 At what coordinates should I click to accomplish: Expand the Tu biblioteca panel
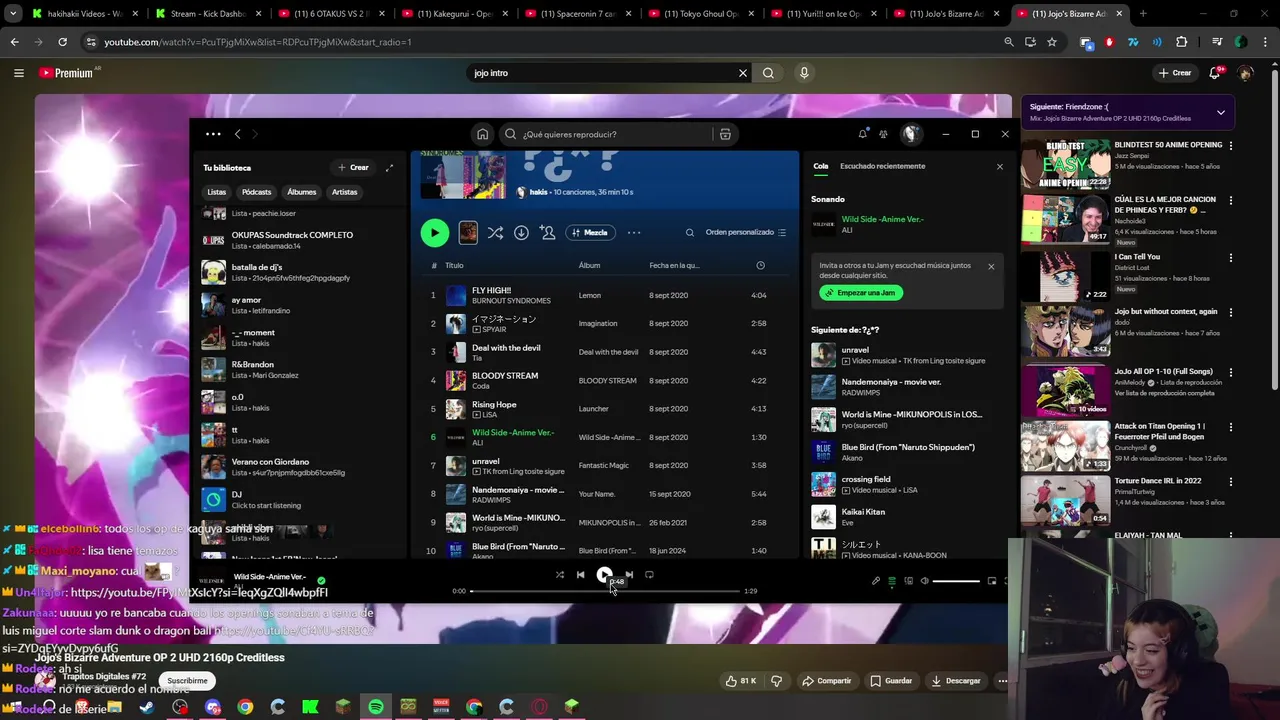tap(389, 168)
